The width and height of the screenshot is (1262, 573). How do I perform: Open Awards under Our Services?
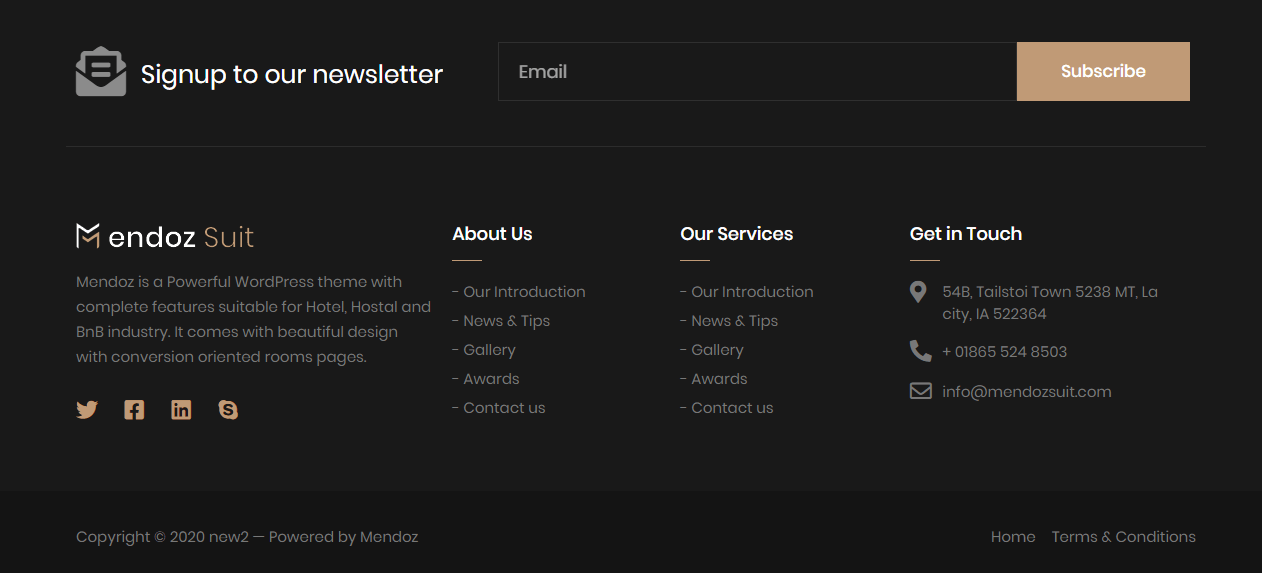click(719, 379)
